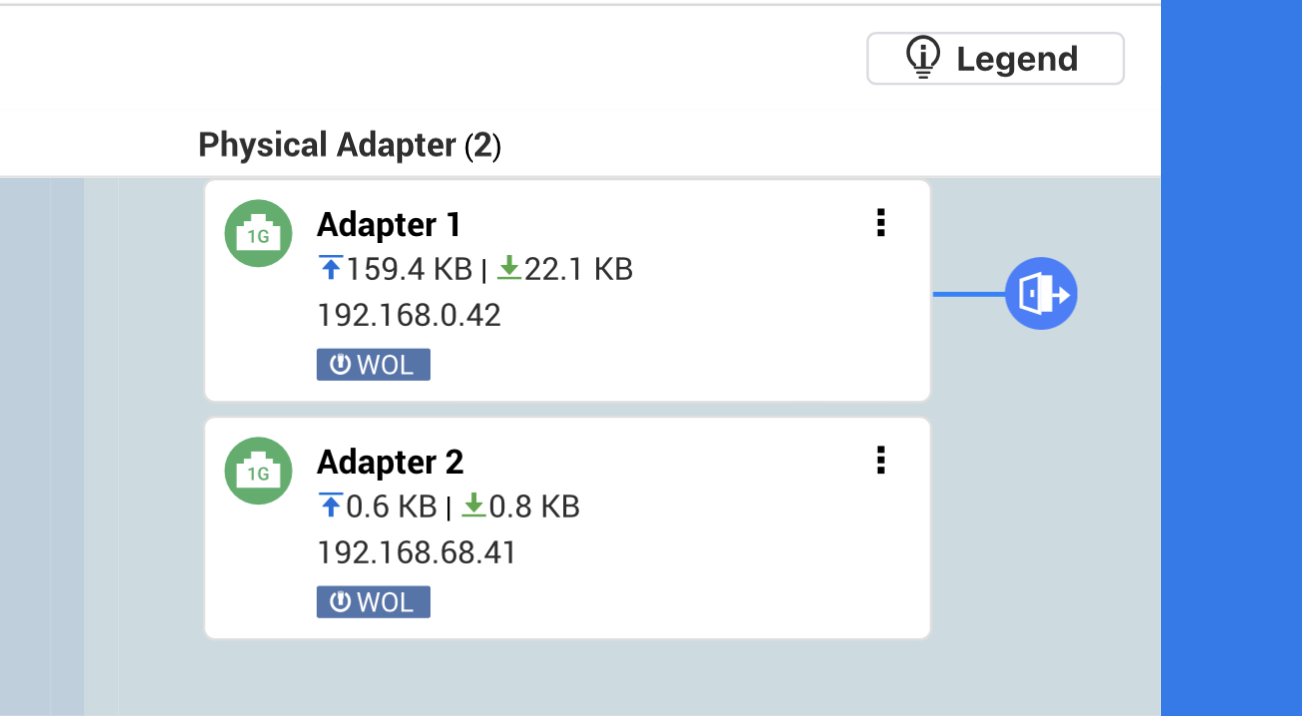Click the Physical Adapter (2) heading
The height and width of the screenshot is (716, 1302).
coord(349,146)
